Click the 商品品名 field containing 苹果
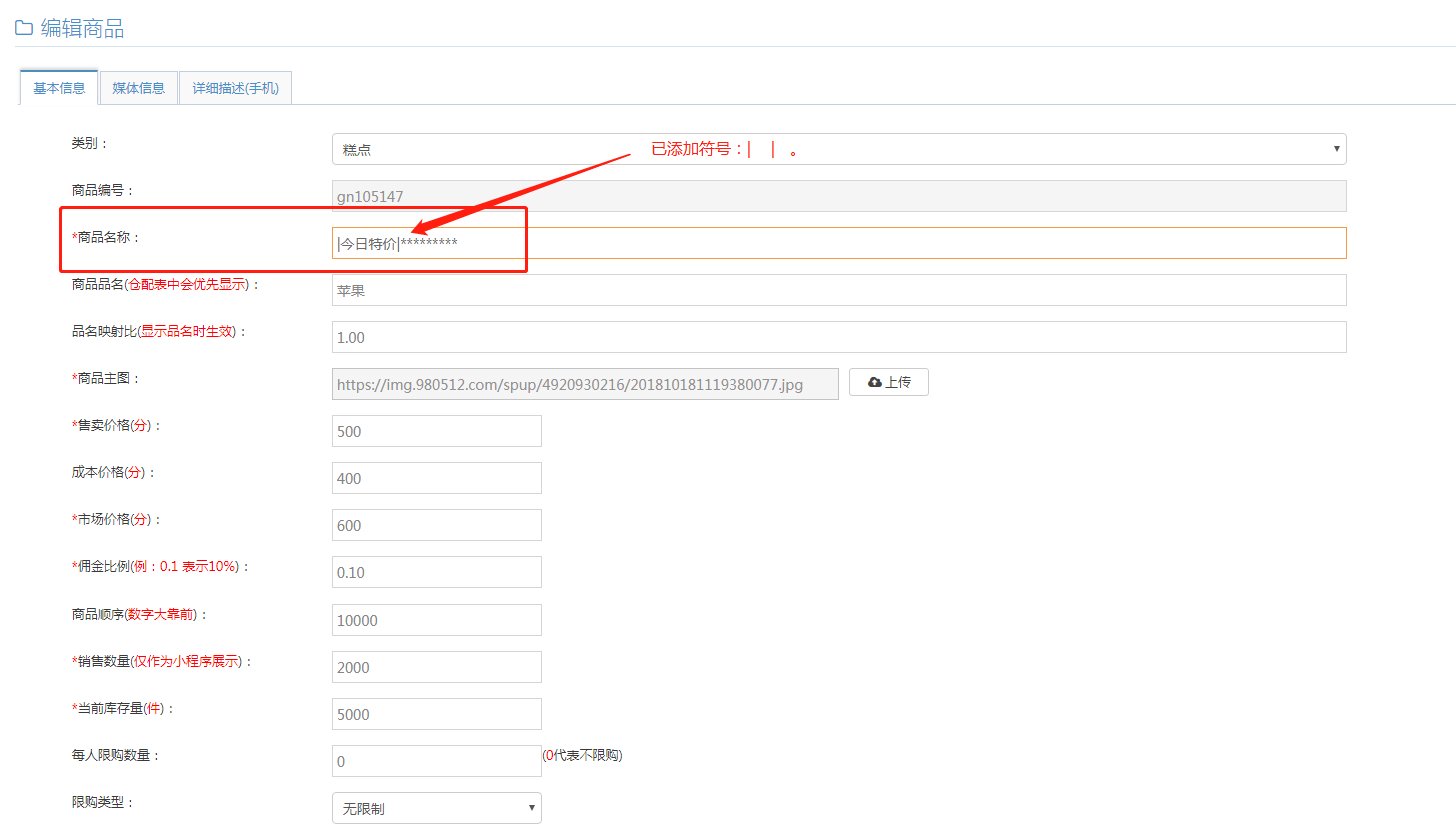This screenshot has width=1456, height=829. (839, 290)
